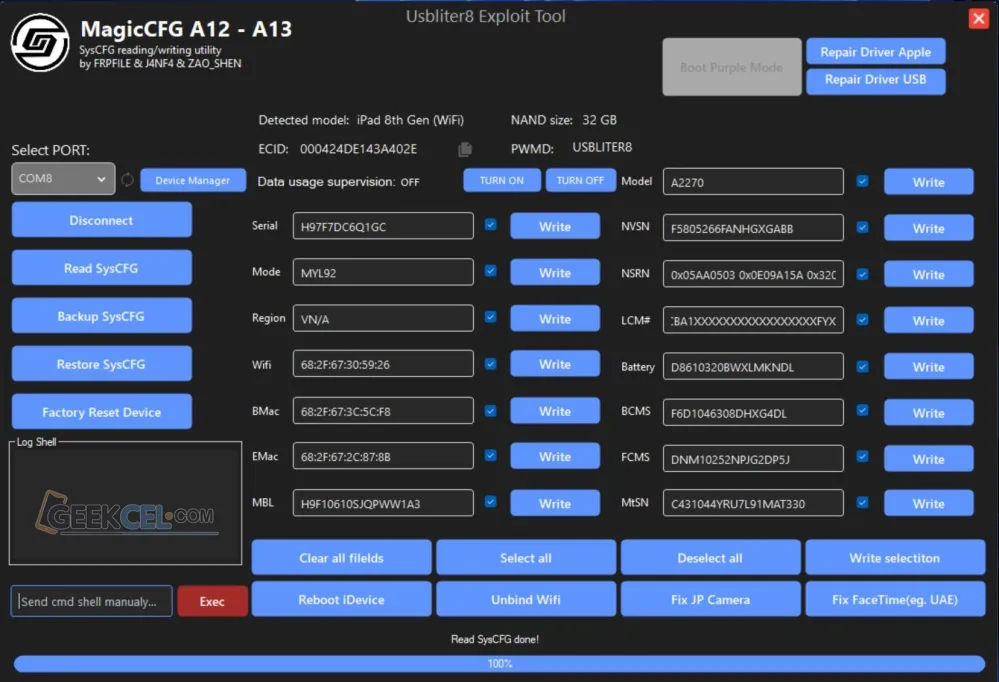
Task: Focus the Send cmd shell input
Action: [92, 601]
